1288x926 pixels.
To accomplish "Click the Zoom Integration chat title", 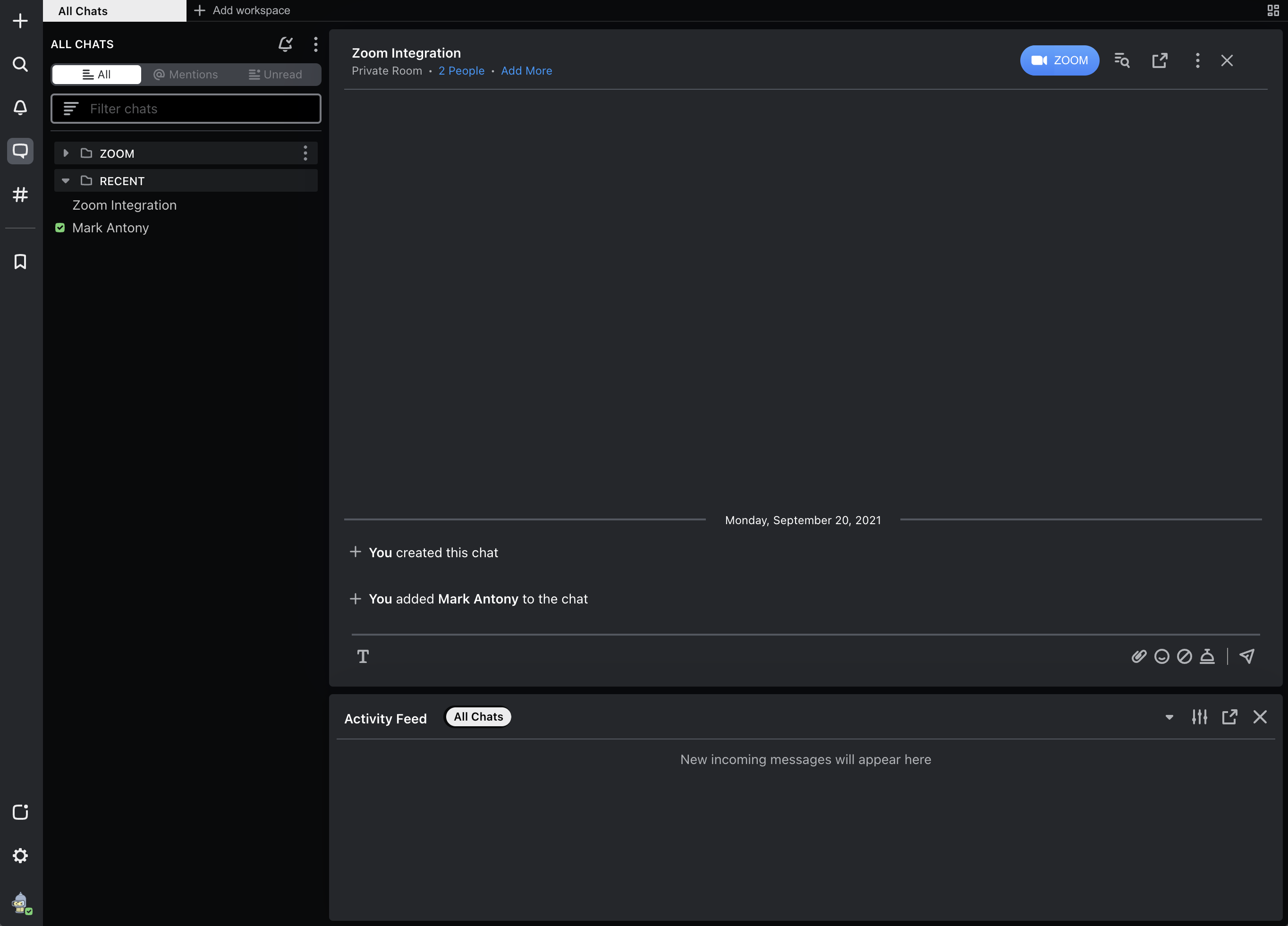I will coord(406,53).
